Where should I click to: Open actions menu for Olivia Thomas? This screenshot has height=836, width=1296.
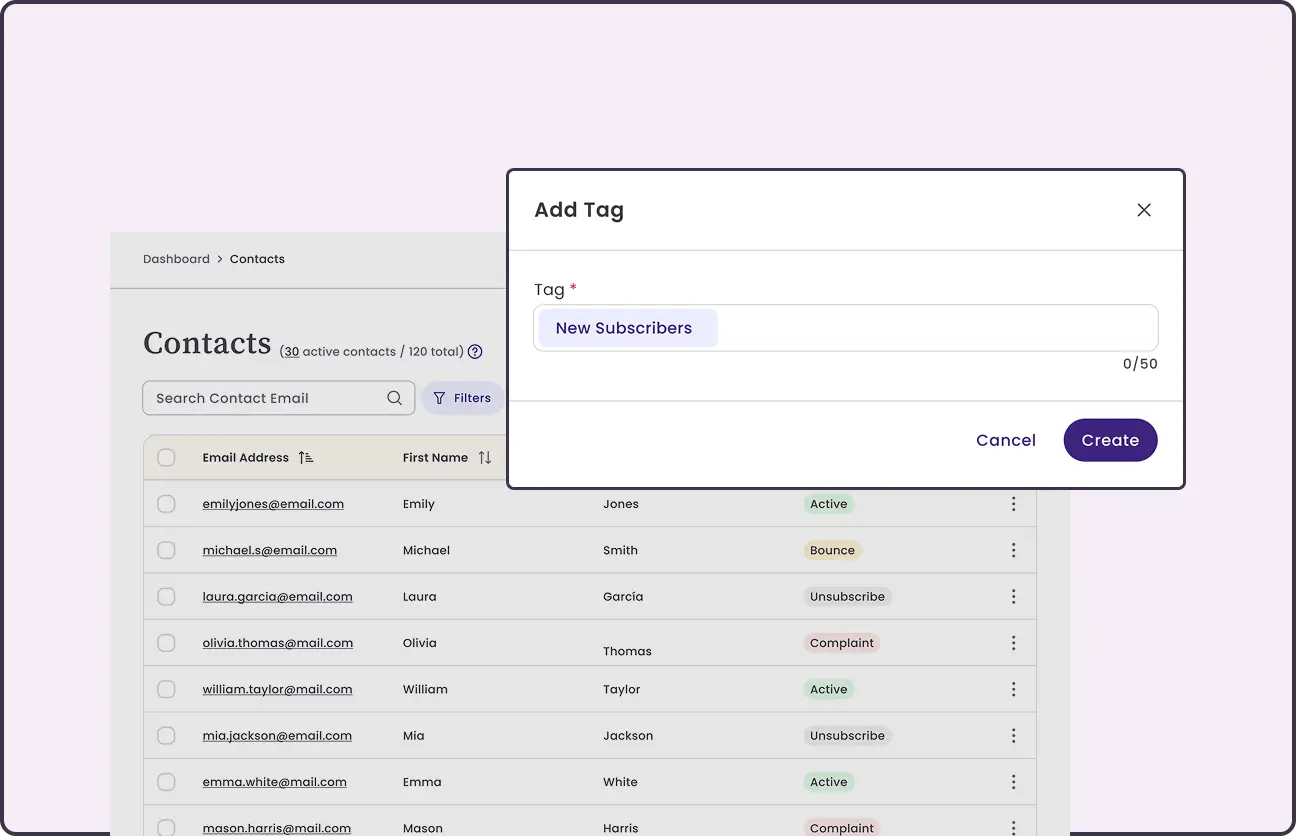pyautogui.click(x=1013, y=643)
